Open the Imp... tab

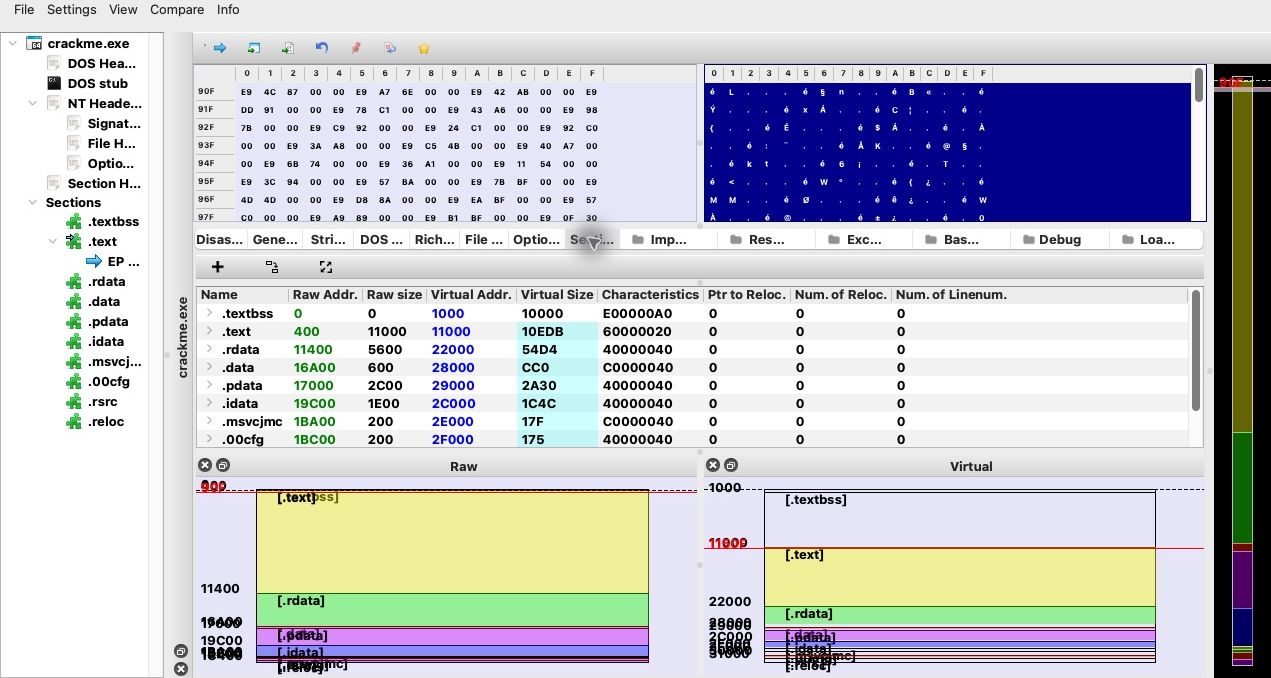(x=668, y=239)
